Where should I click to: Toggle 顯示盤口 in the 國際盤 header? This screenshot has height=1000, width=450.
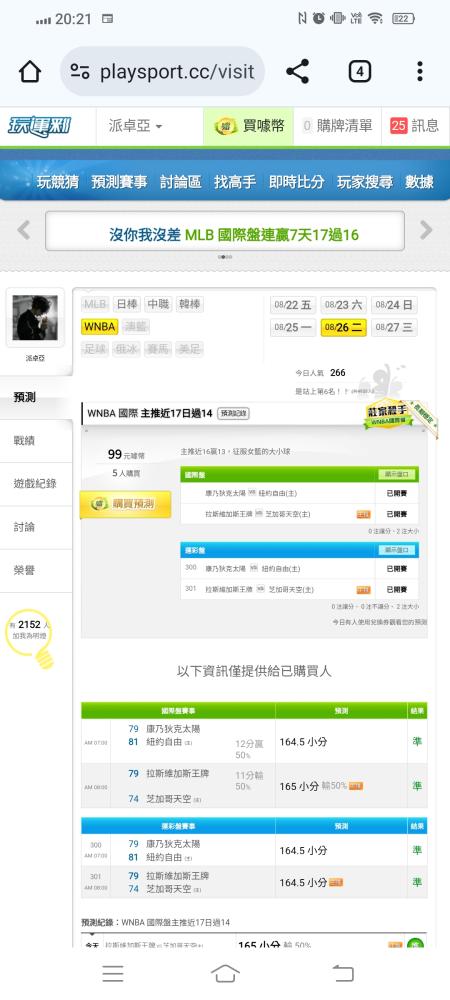pos(397,474)
